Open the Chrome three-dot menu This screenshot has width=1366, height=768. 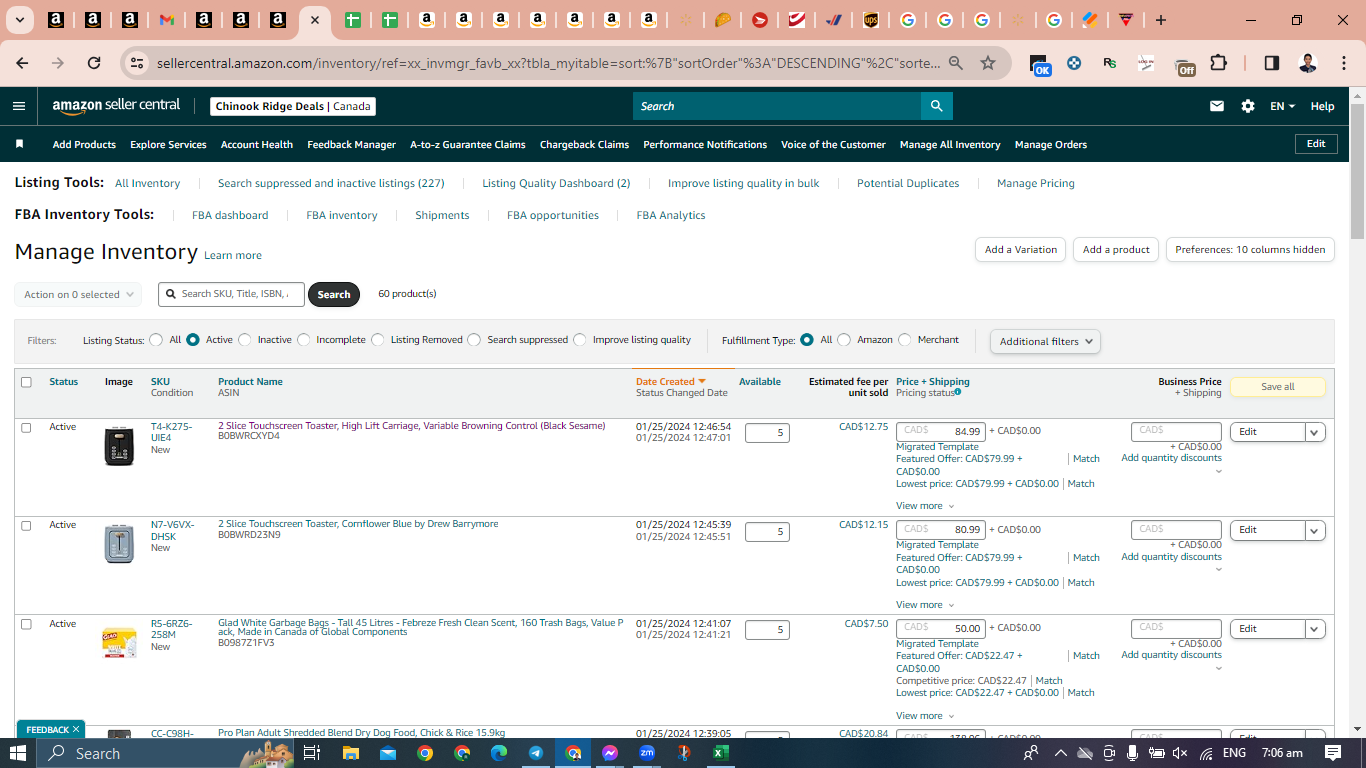click(x=1343, y=63)
